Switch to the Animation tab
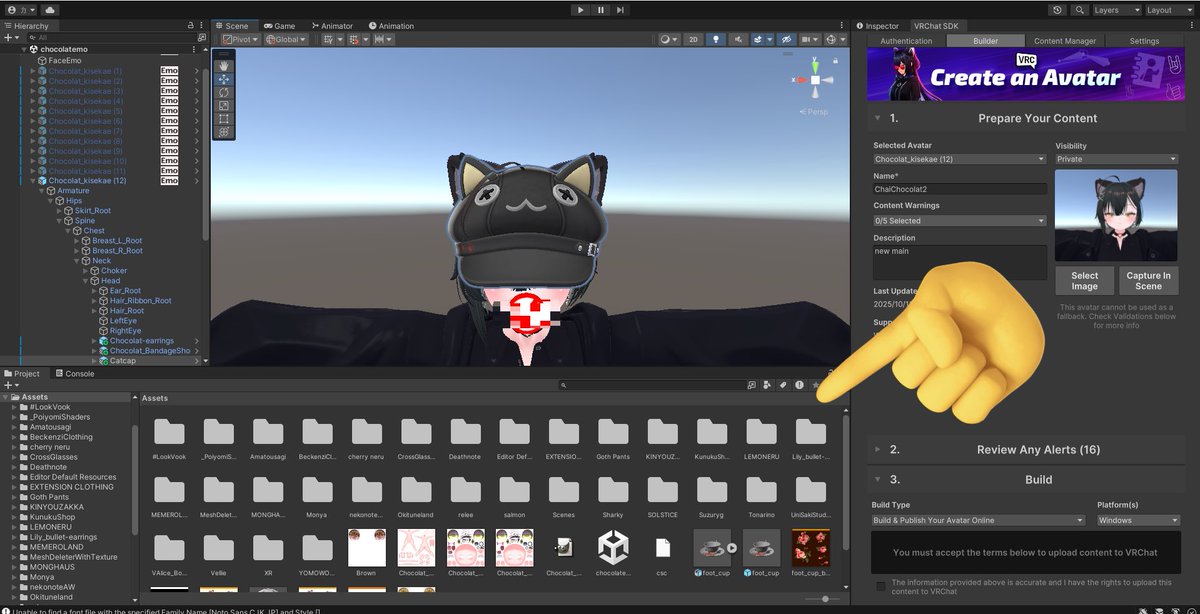 pos(391,26)
